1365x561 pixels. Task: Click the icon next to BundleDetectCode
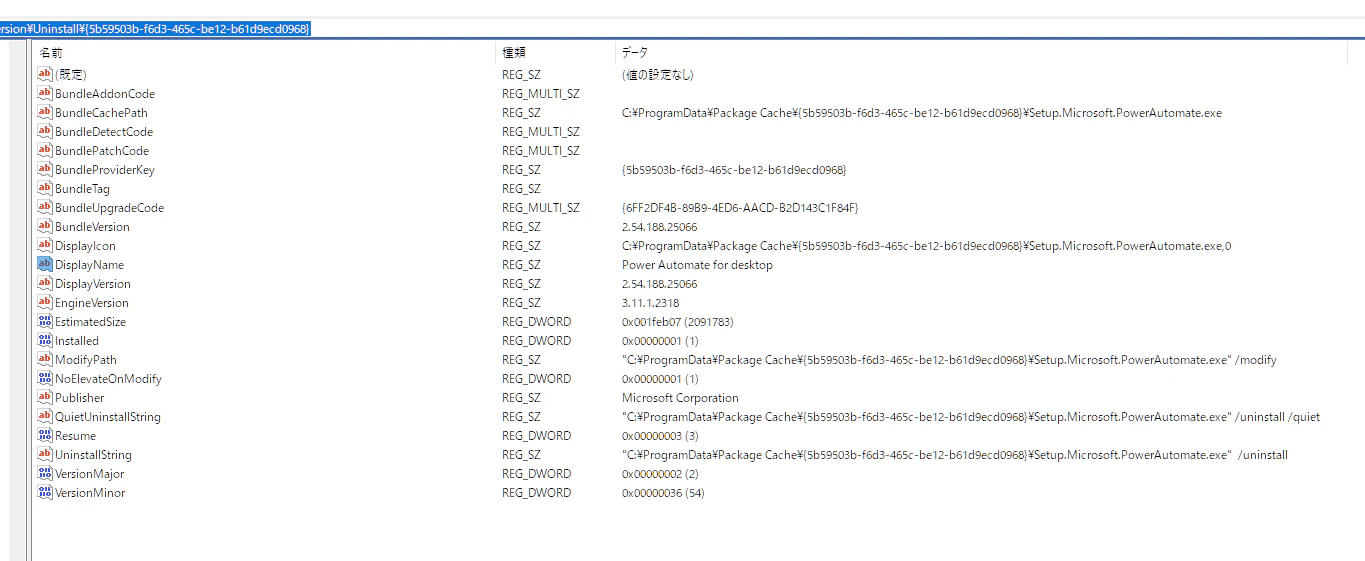pos(44,131)
